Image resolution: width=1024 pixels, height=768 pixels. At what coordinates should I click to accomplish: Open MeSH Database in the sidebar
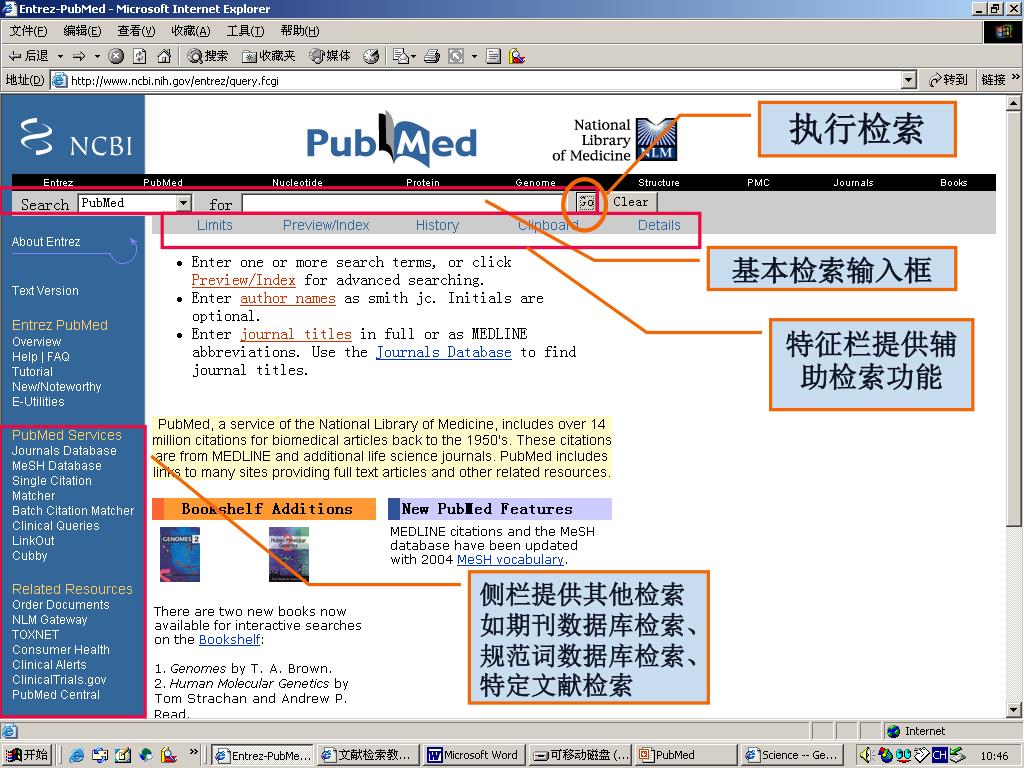(x=57, y=466)
